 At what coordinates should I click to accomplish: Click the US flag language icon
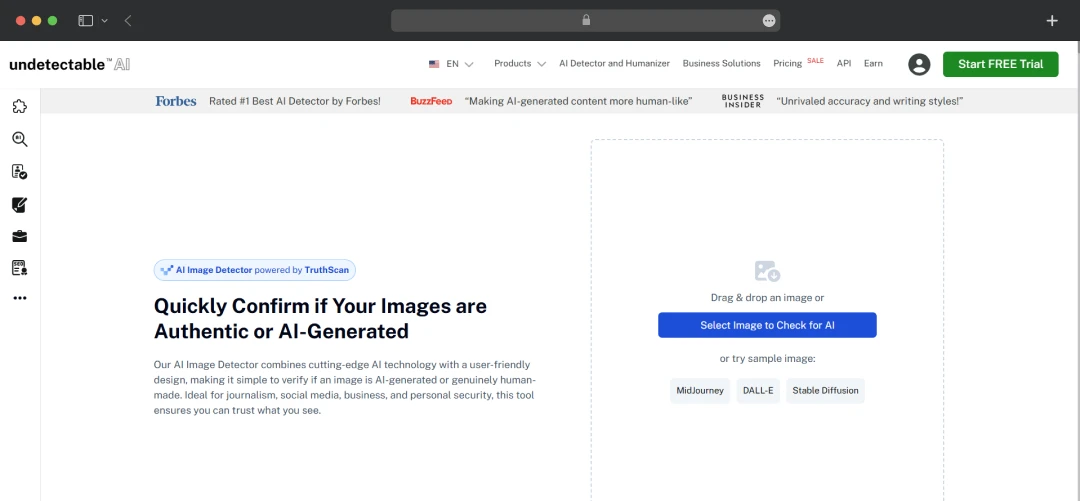pyautogui.click(x=434, y=64)
